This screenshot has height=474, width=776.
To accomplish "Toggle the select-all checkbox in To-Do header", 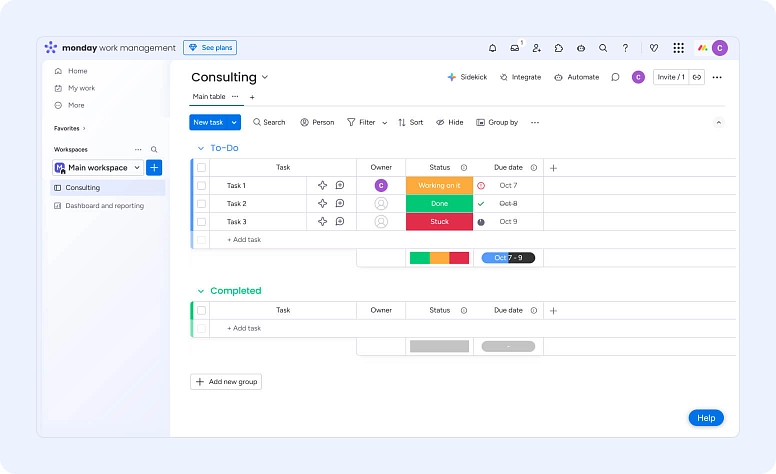I will click(x=201, y=168).
